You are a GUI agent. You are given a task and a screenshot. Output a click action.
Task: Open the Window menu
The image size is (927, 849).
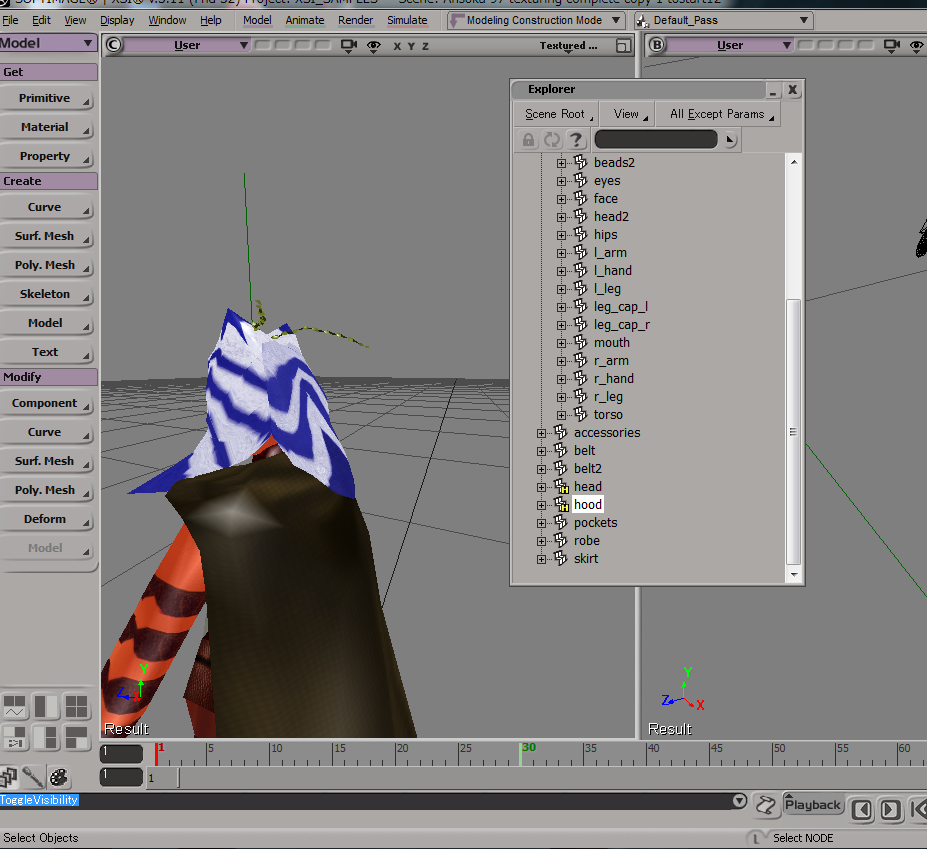click(167, 20)
